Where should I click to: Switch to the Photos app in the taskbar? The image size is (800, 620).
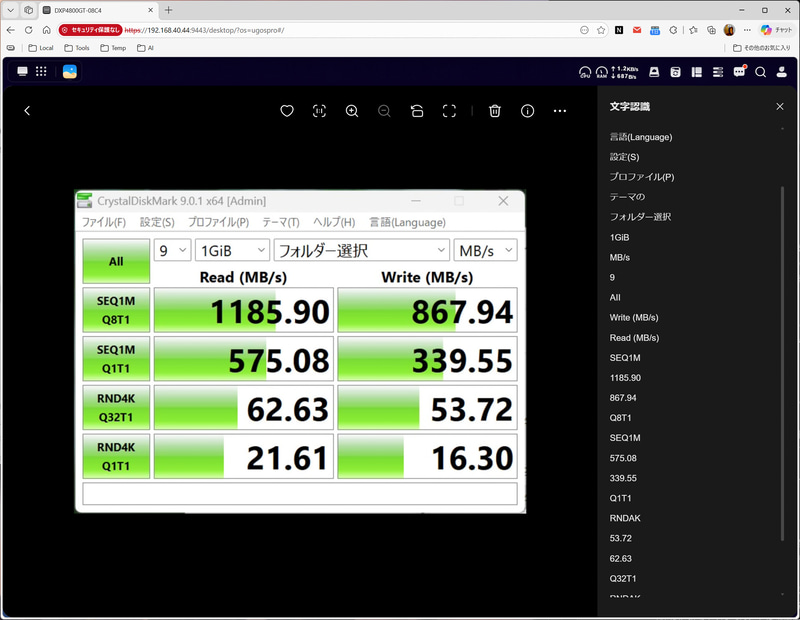(x=70, y=71)
